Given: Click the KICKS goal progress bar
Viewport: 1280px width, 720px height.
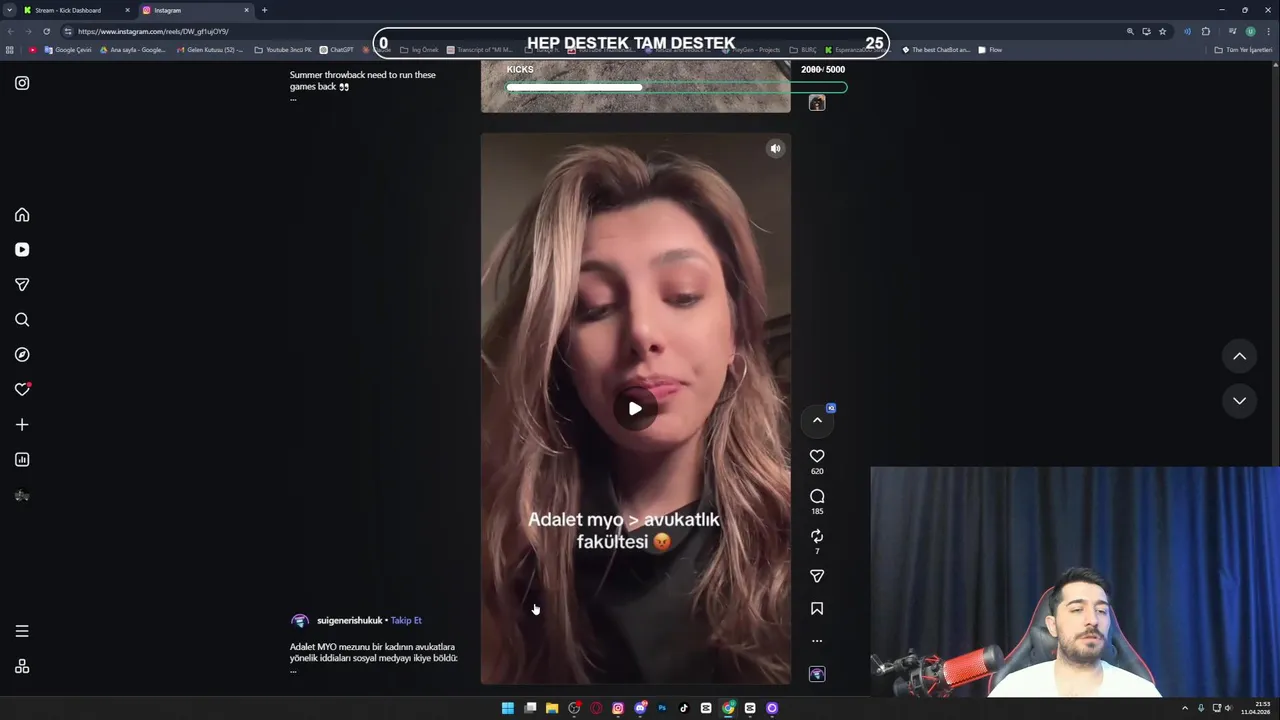Looking at the screenshot, I should (676, 88).
